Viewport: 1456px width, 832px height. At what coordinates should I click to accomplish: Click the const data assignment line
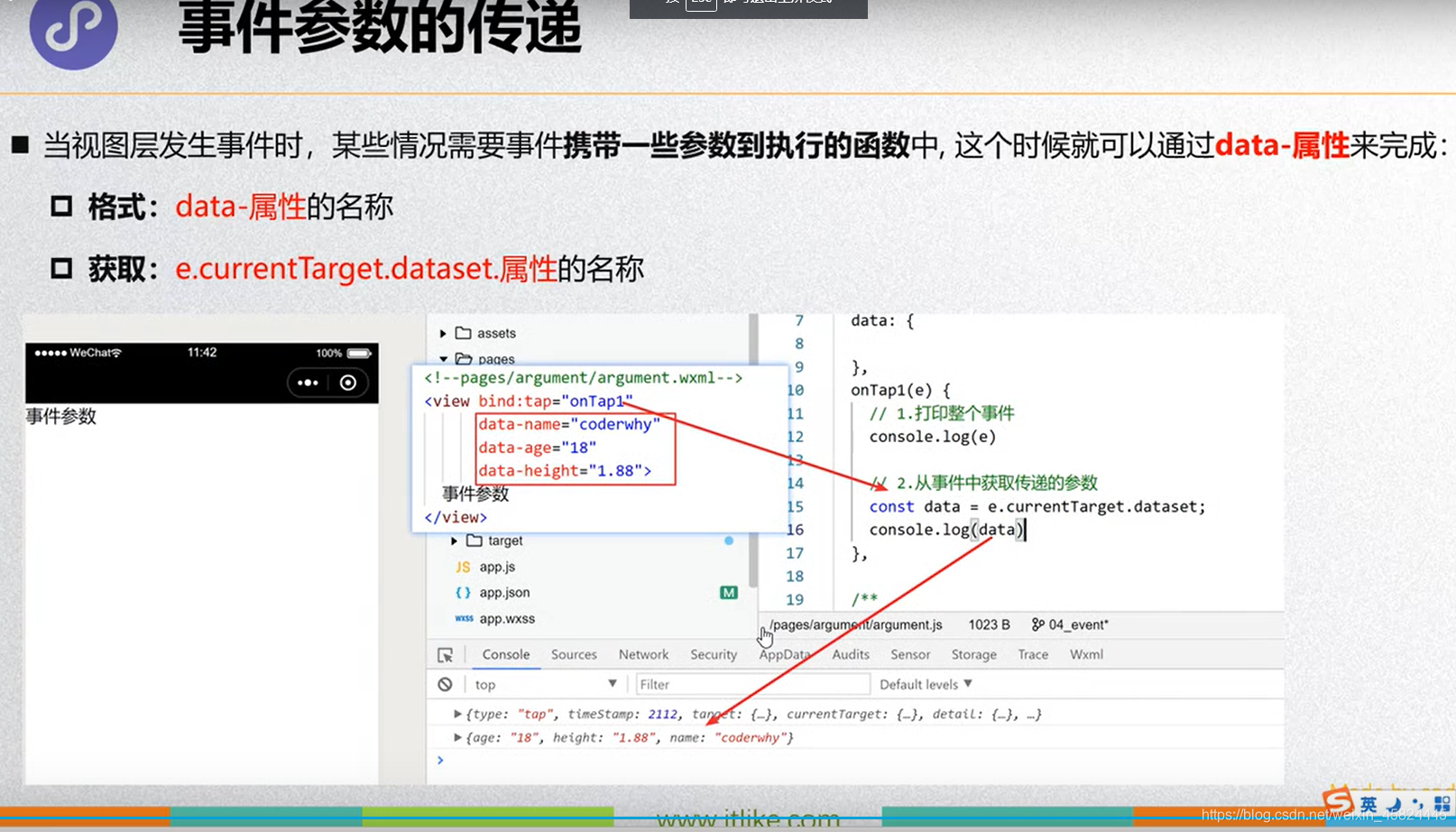pos(1037,506)
